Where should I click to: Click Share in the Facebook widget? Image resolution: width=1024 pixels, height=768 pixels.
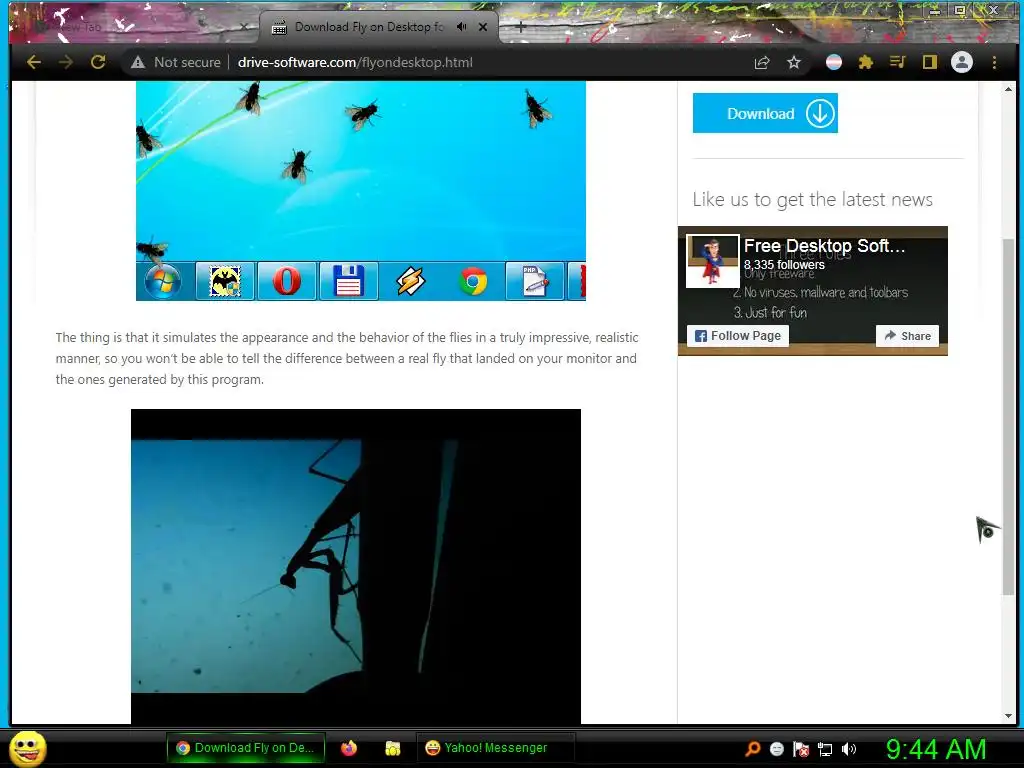pos(907,336)
